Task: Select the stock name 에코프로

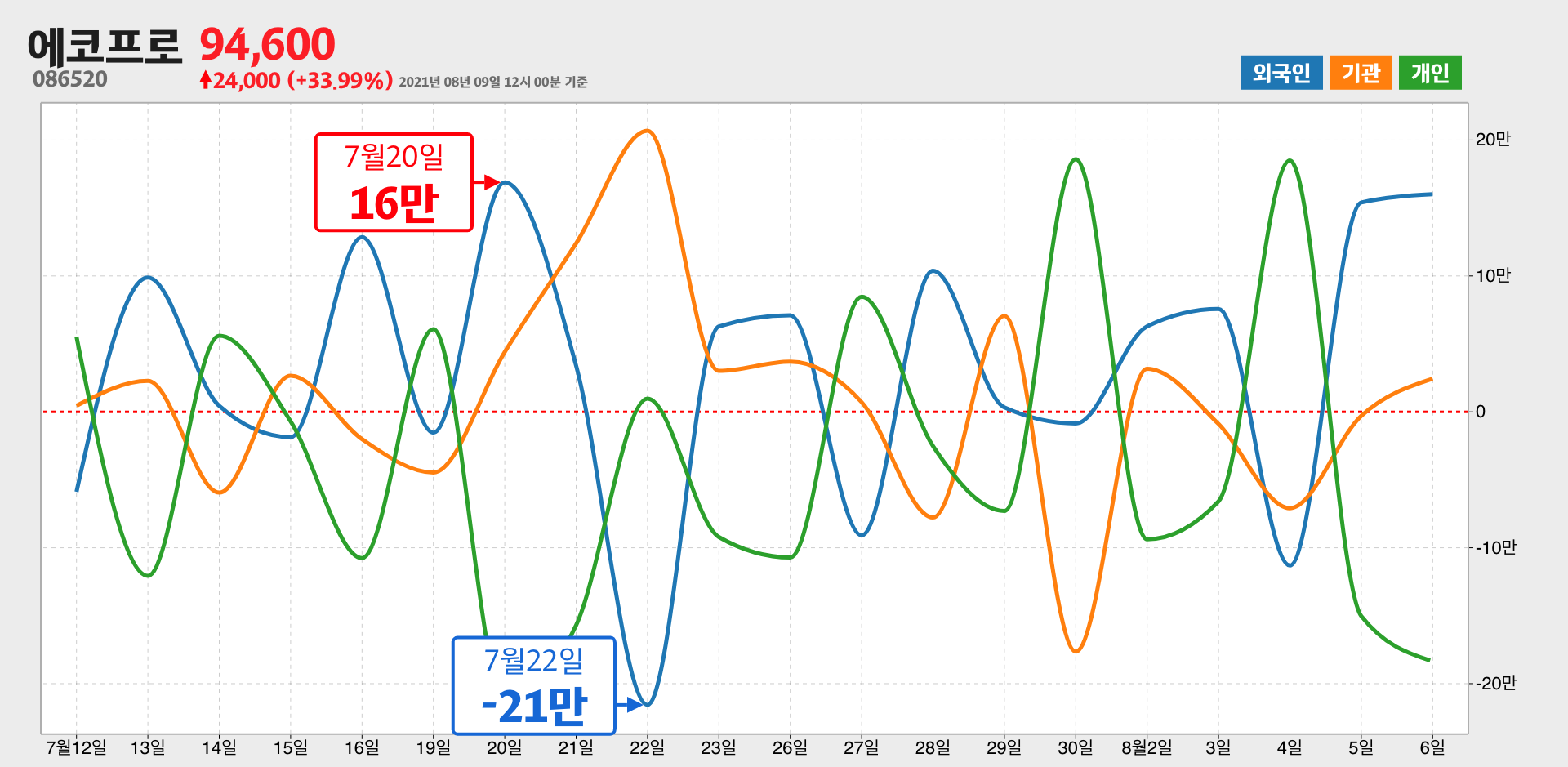Action: tap(105, 46)
